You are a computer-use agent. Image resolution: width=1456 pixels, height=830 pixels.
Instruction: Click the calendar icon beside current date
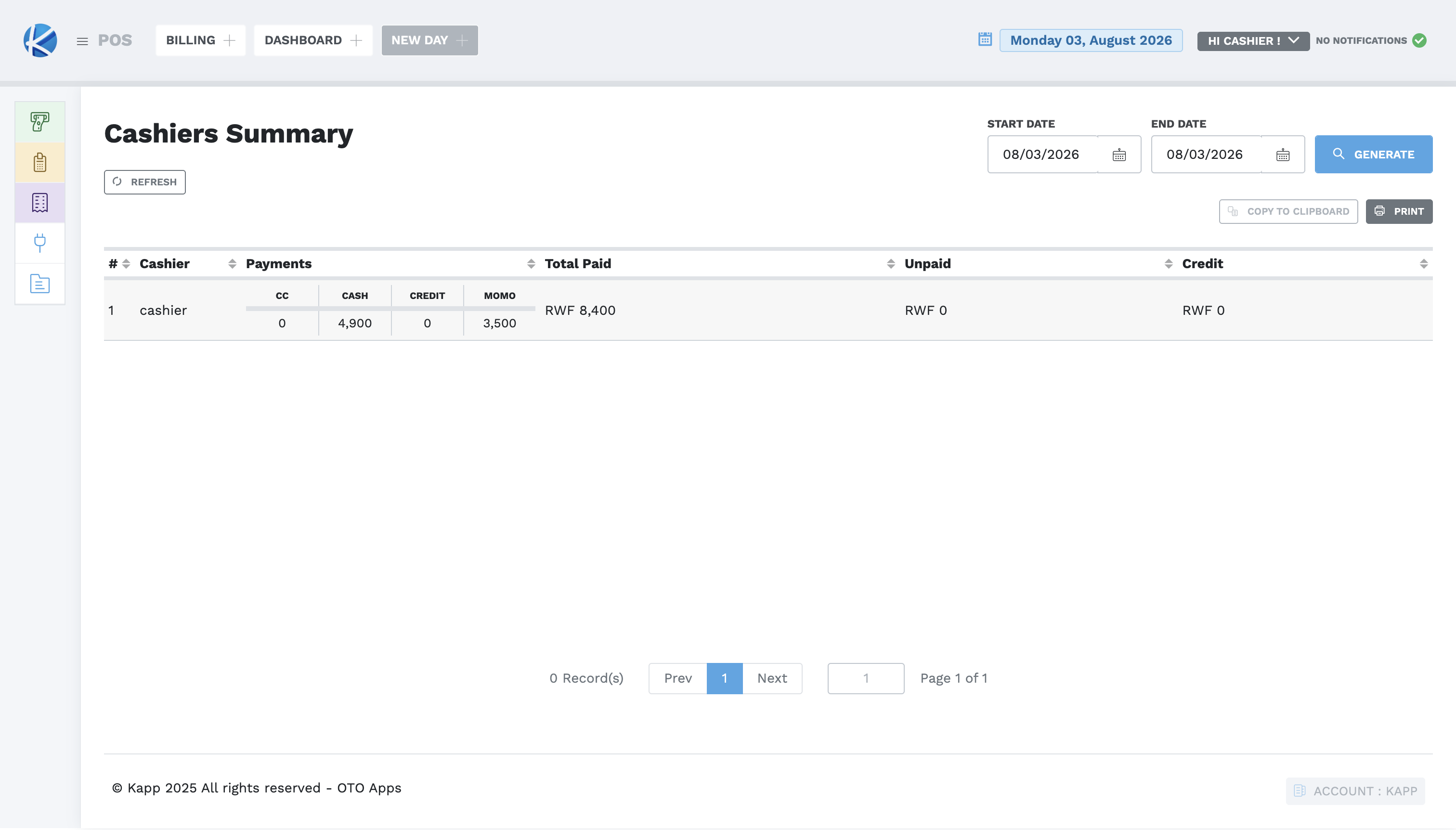(985, 40)
